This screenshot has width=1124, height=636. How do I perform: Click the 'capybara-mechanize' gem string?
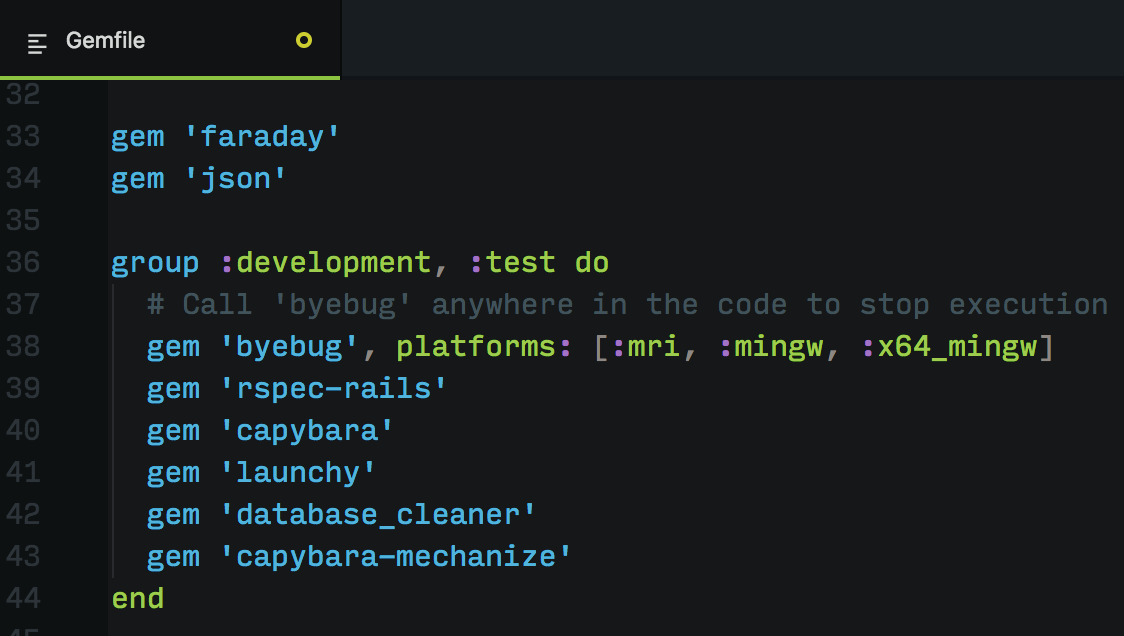pos(398,556)
